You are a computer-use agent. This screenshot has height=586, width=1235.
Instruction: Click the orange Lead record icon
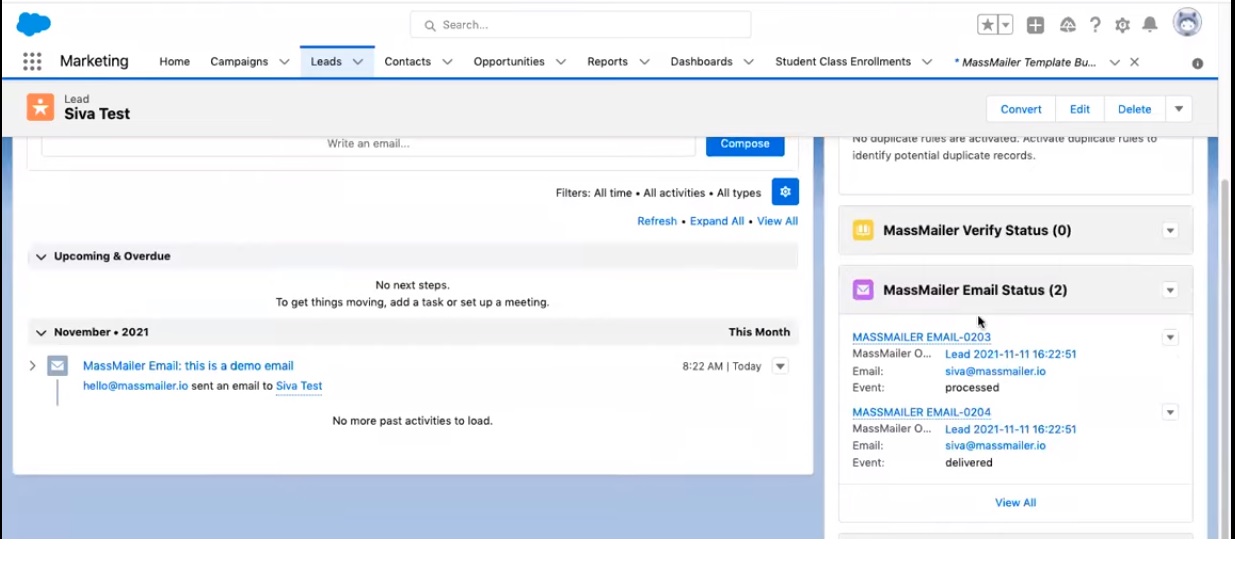tap(40, 107)
